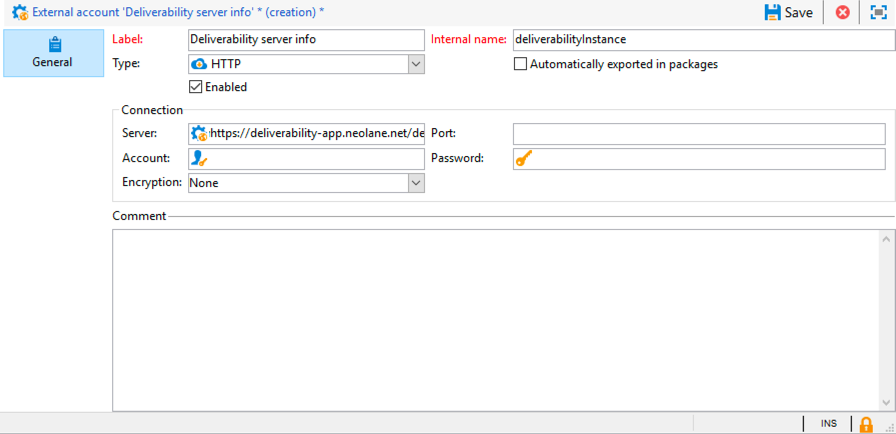Click the Comment scrollbar down arrow
The image size is (896, 434).
click(886, 402)
